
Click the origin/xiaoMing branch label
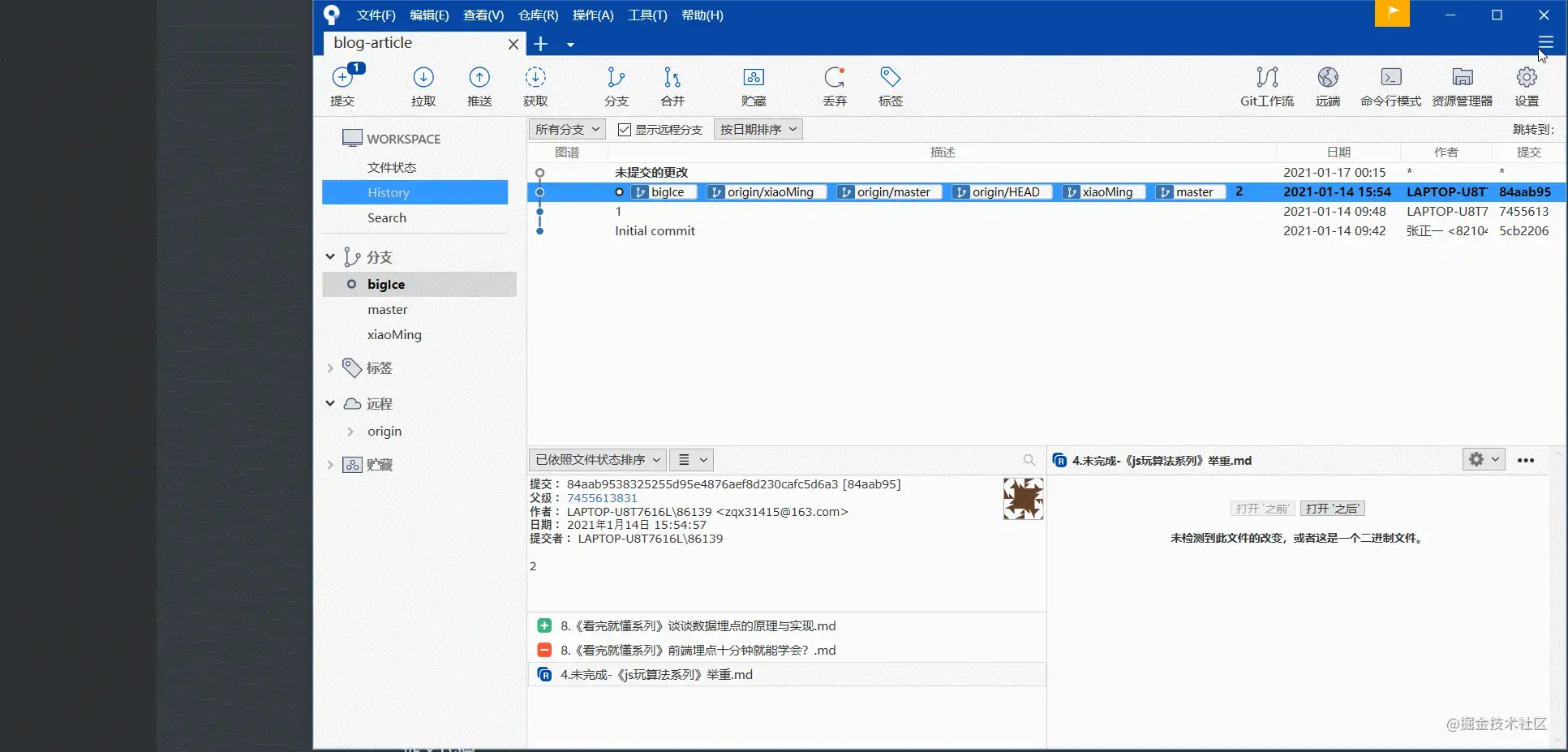[x=767, y=192]
